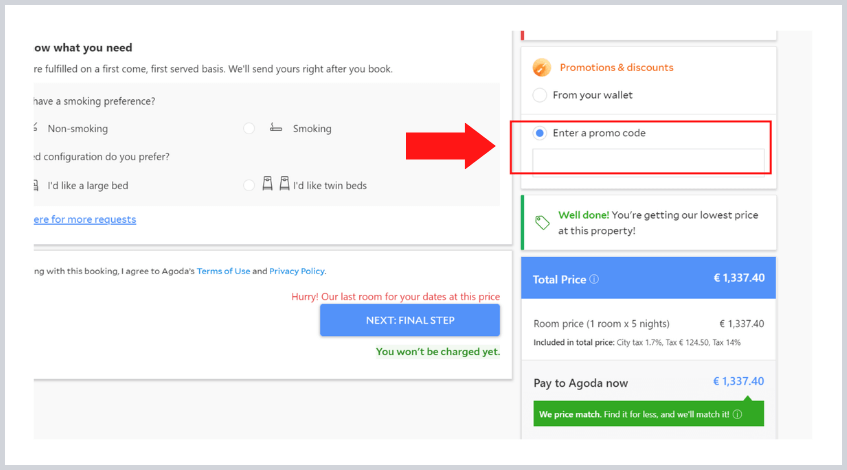The image size is (847, 470).
Task: Click the partially visible large bed icon
Action: pos(36,185)
